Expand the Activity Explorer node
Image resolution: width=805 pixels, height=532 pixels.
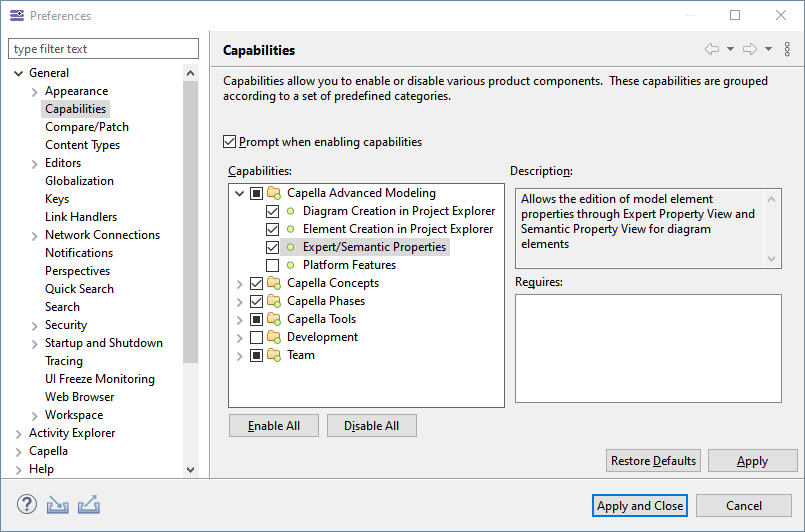coord(18,434)
